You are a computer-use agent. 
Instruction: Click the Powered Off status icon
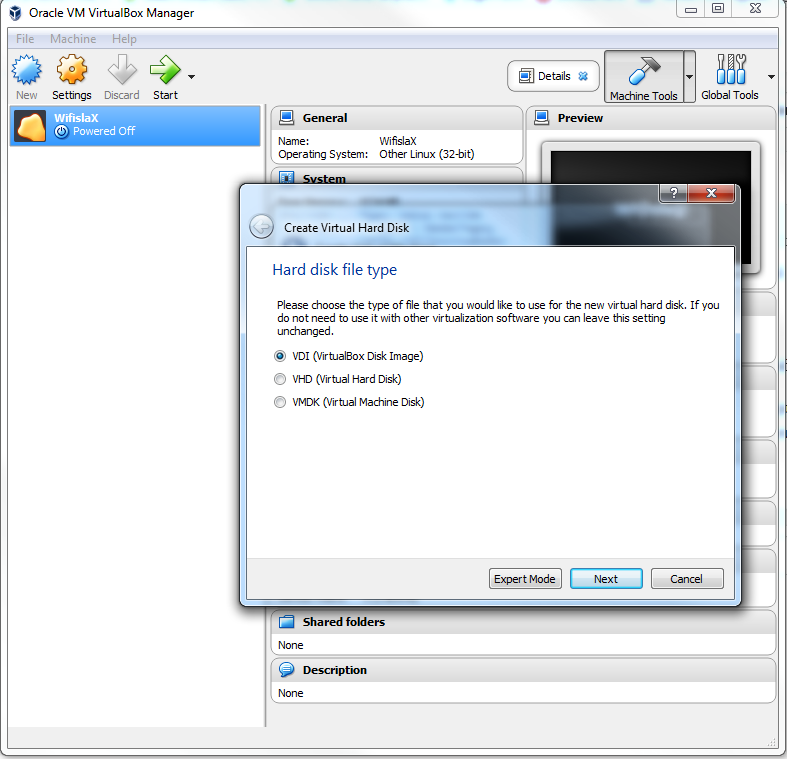tap(61, 132)
